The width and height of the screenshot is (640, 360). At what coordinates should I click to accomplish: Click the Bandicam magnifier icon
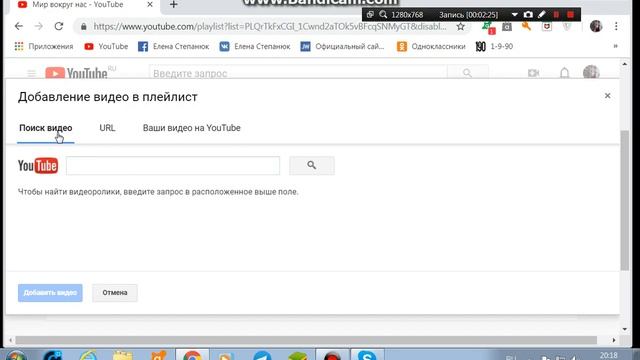click(x=383, y=15)
